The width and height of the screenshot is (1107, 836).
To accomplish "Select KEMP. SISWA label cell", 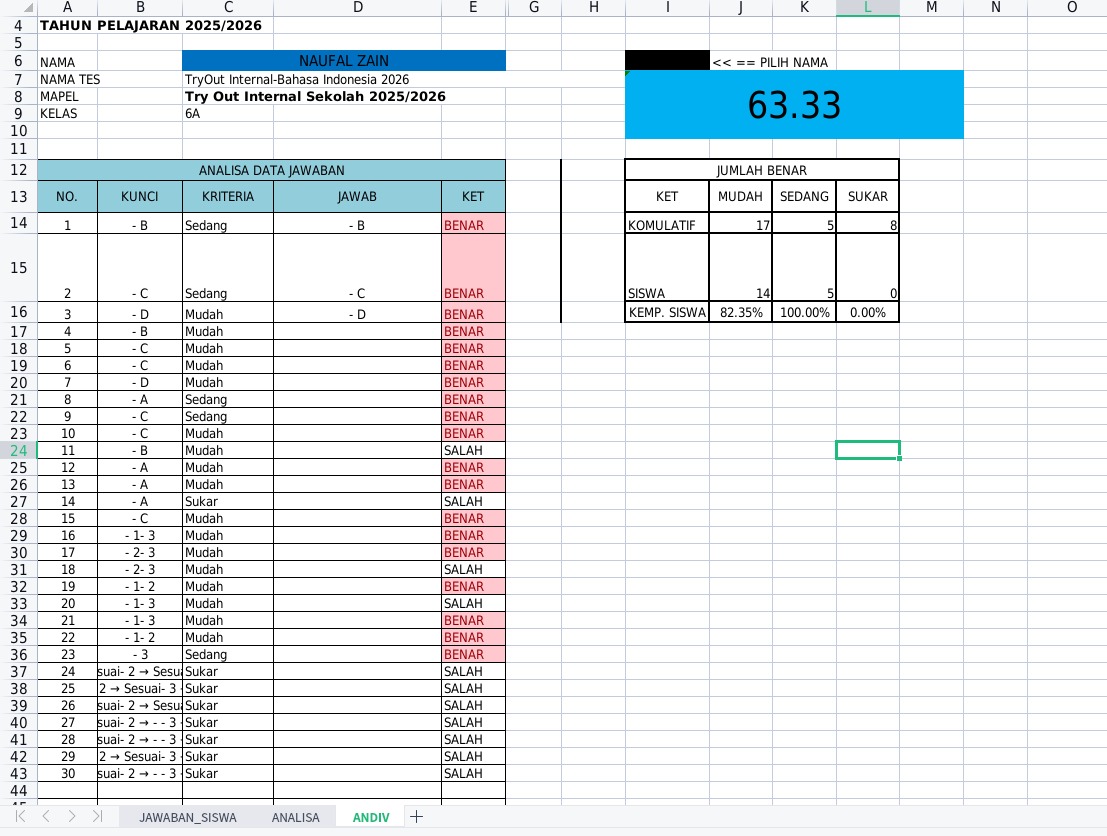I will [667, 312].
